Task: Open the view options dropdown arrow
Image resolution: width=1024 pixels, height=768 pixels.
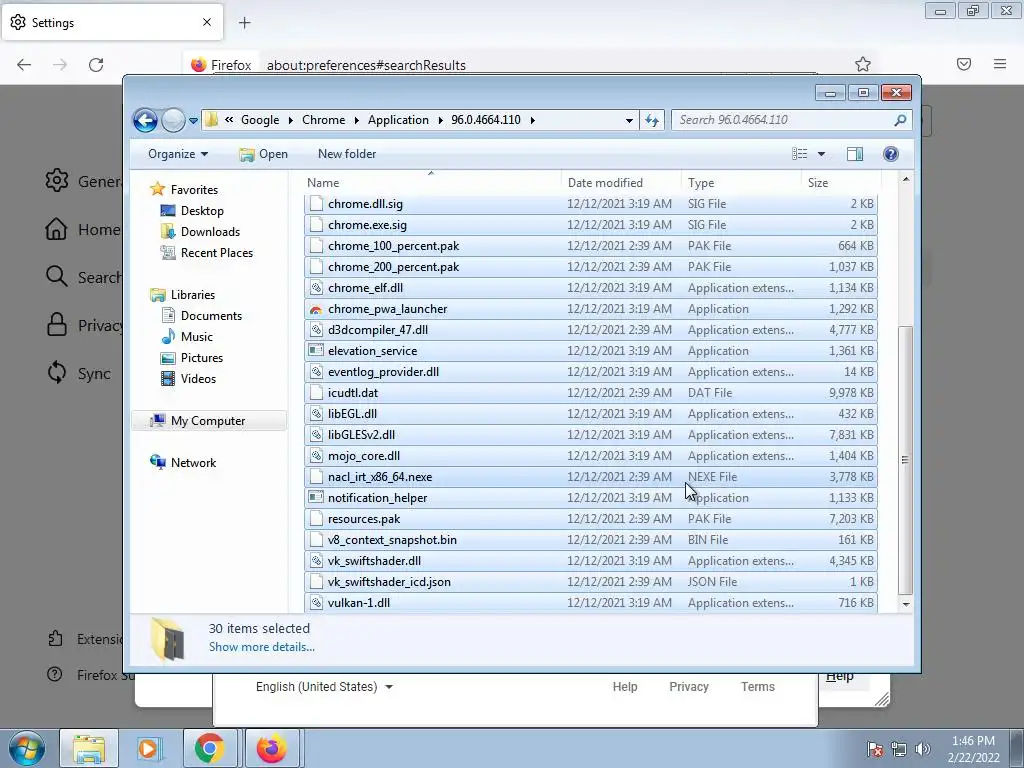Action: 821,154
